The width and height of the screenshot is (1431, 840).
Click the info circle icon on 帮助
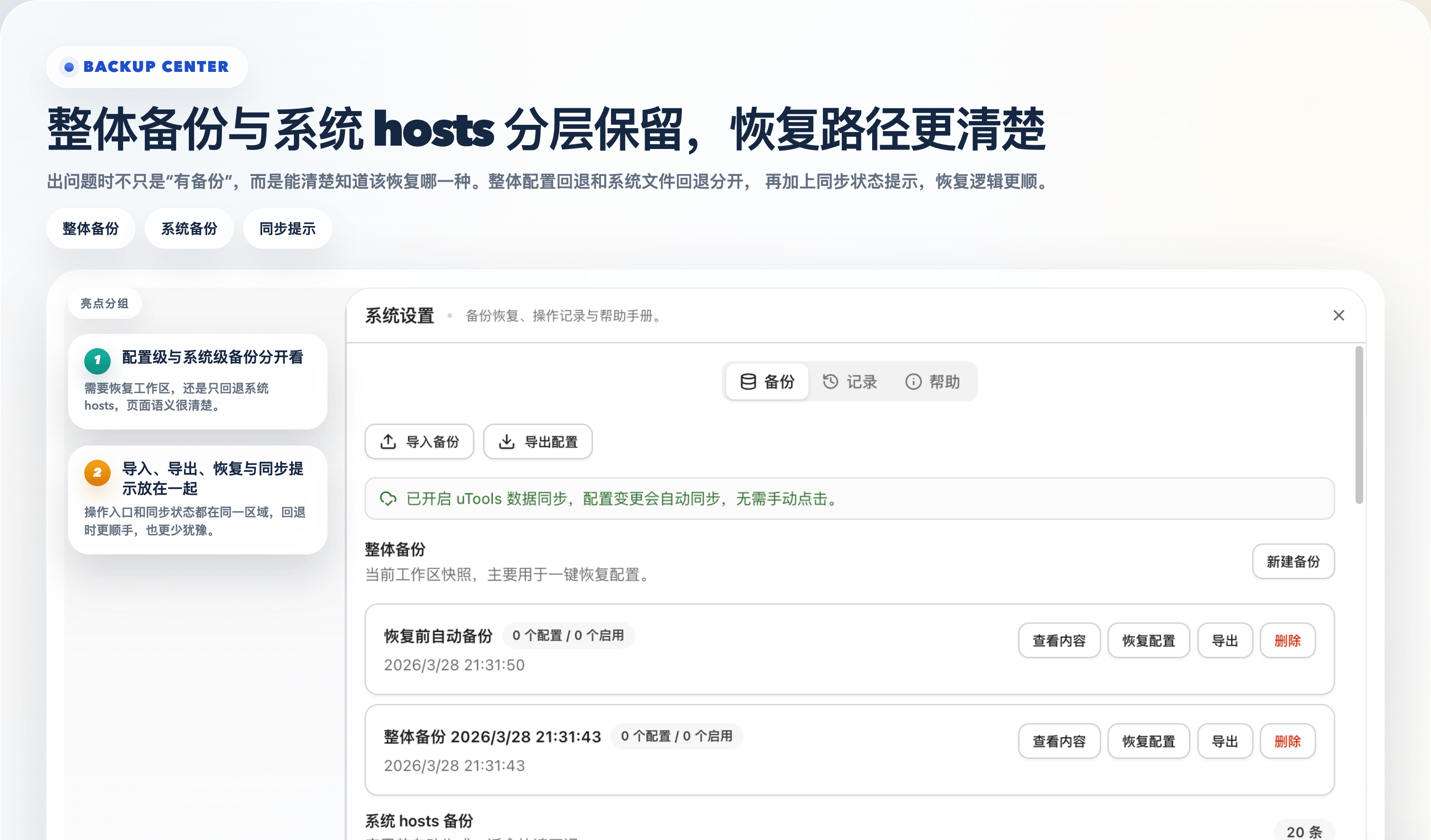click(x=912, y=381)
